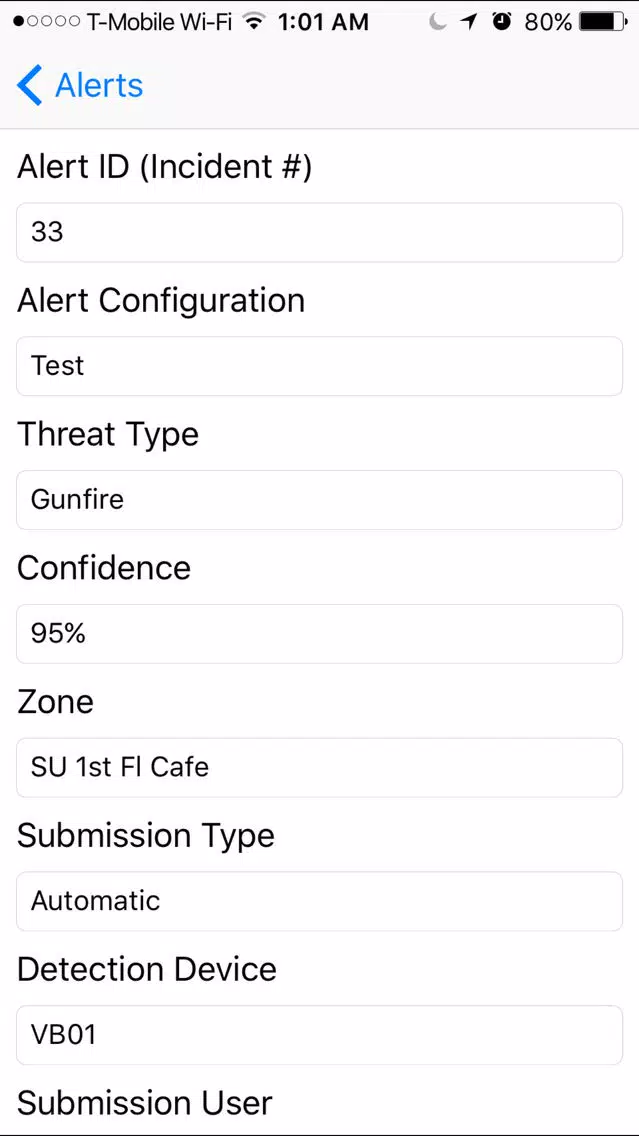Viewport: 639px width, 1136px height.
Task: Select the Detection Device field VB01
Action: coord(320,1035)
